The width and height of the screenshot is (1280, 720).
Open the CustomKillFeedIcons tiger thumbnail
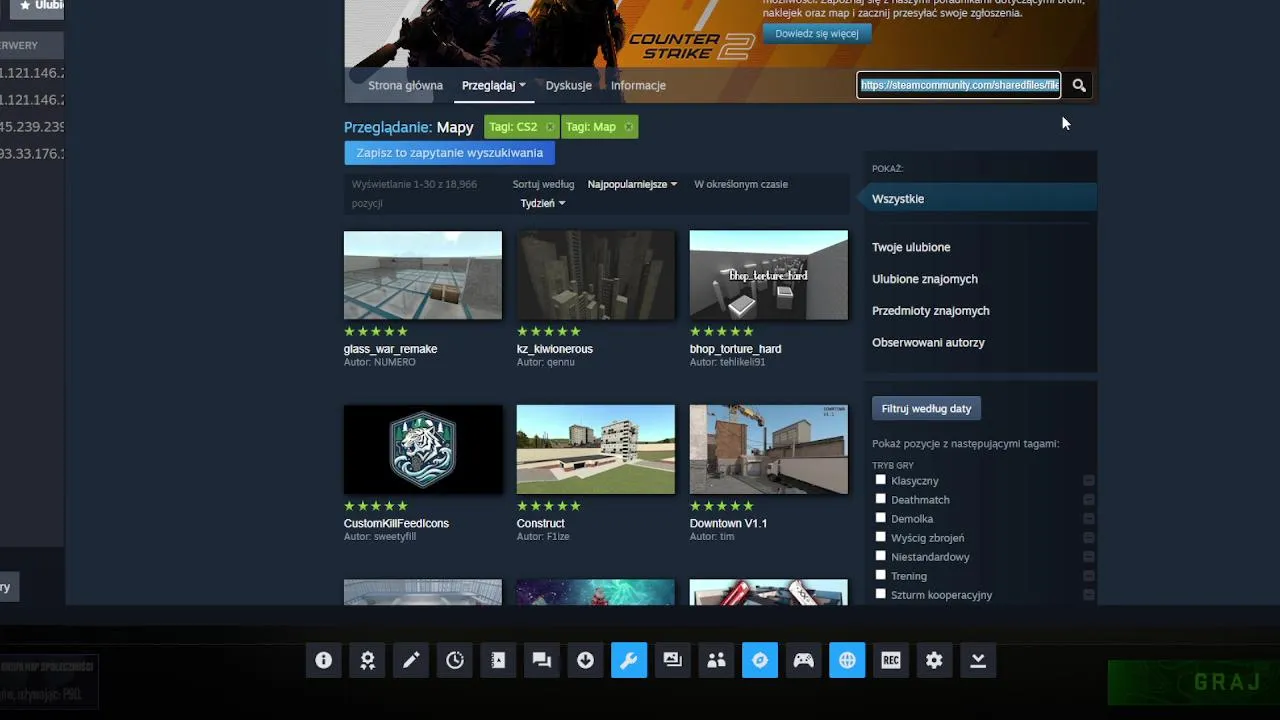pos(423,449)
